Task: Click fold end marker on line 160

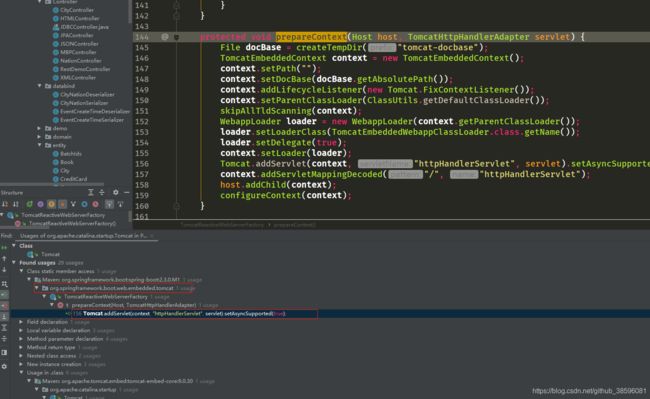Action: pyautogui.click(x=177, y=206)
